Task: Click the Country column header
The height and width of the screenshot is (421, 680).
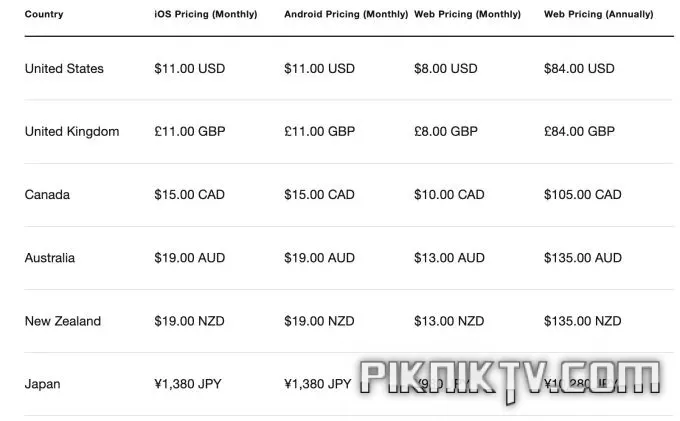Action: (x=44, y=14)
